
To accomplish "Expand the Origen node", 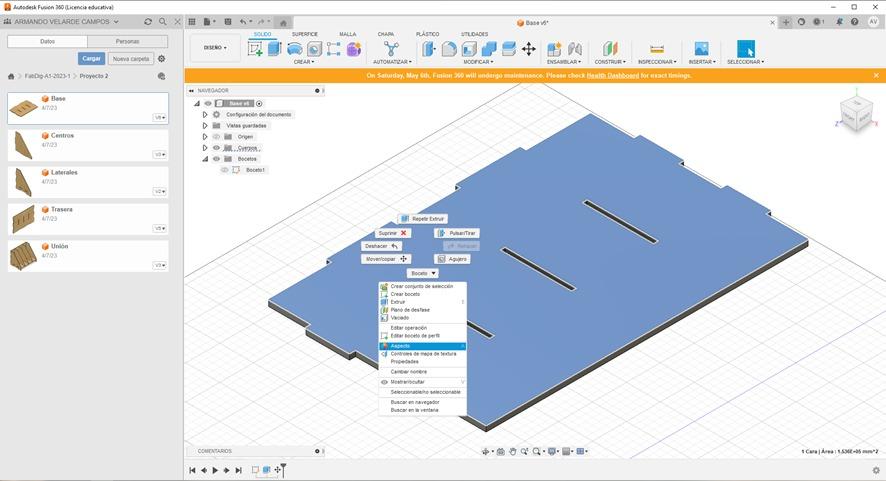I will click(x=205, y=137).
